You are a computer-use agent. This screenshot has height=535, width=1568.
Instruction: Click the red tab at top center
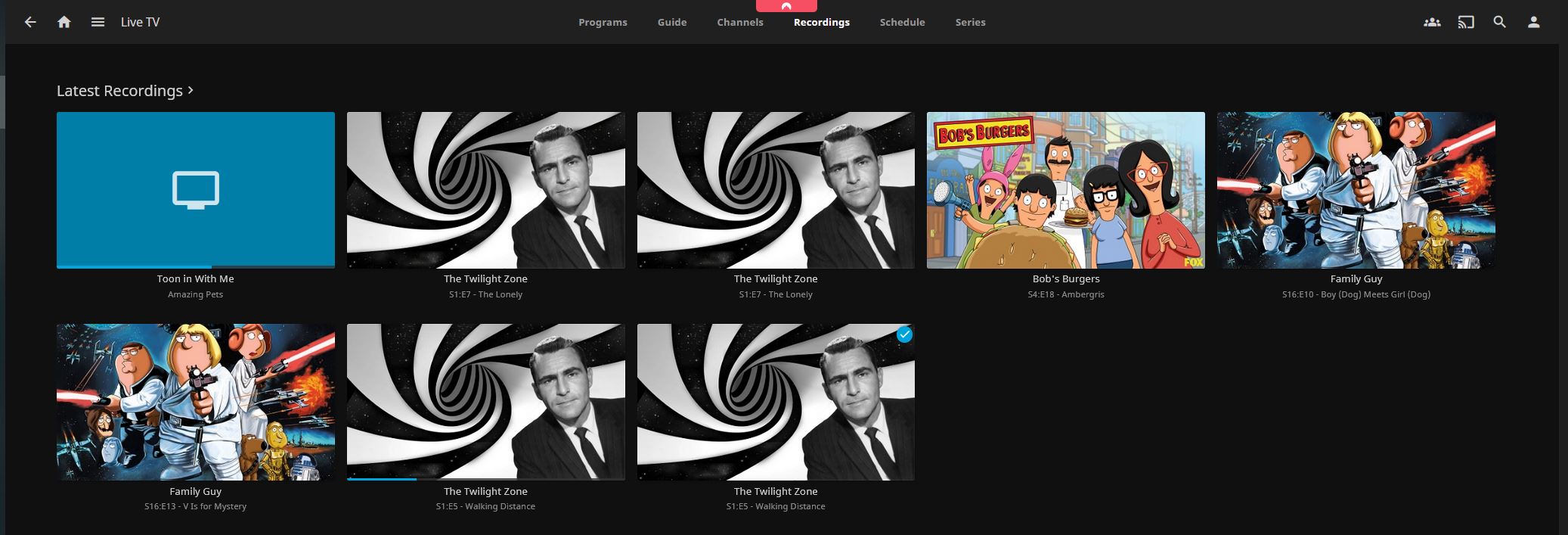pos(786,6)
